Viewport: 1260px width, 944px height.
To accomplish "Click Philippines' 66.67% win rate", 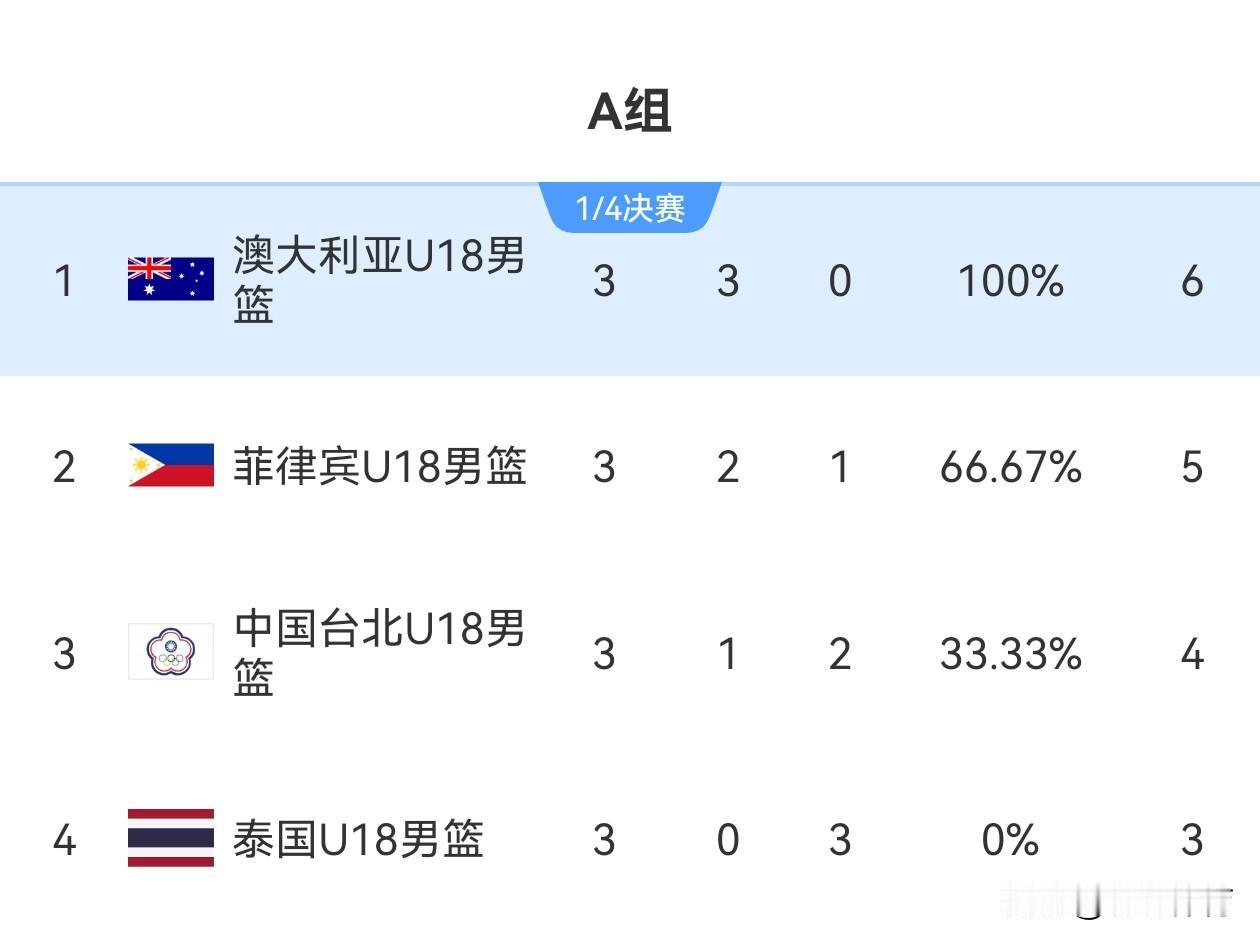I will point(1011,467).
